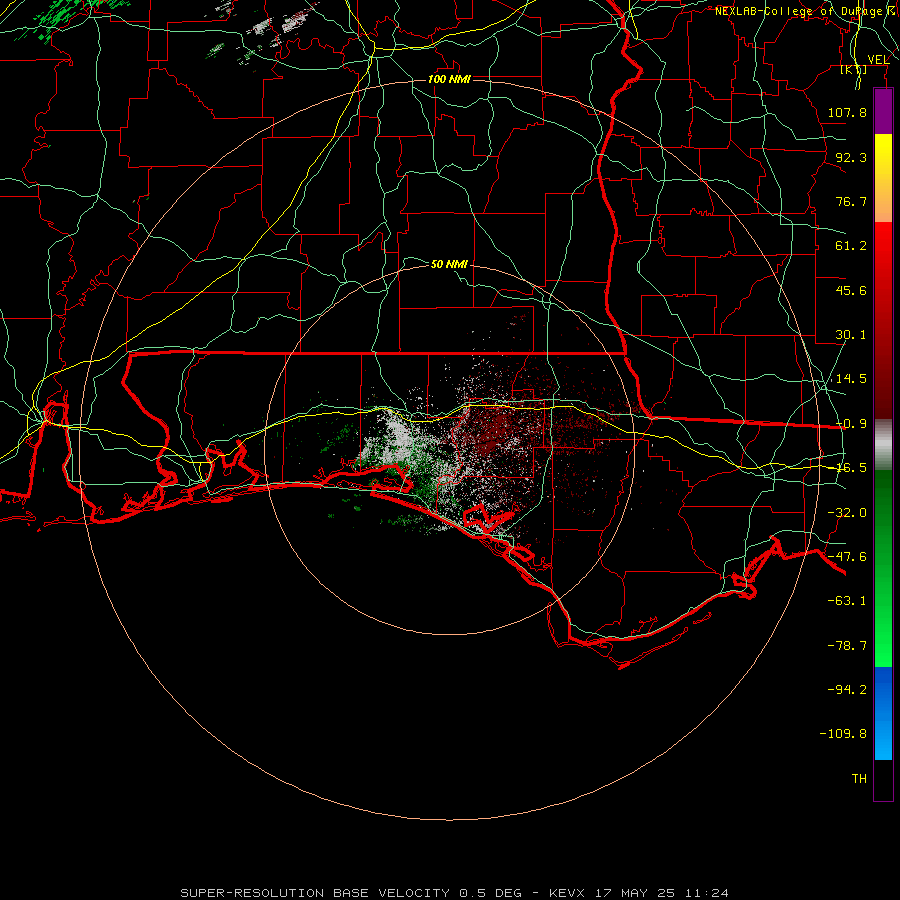Click the -63.1 value on velocity scale

(847, 601)
